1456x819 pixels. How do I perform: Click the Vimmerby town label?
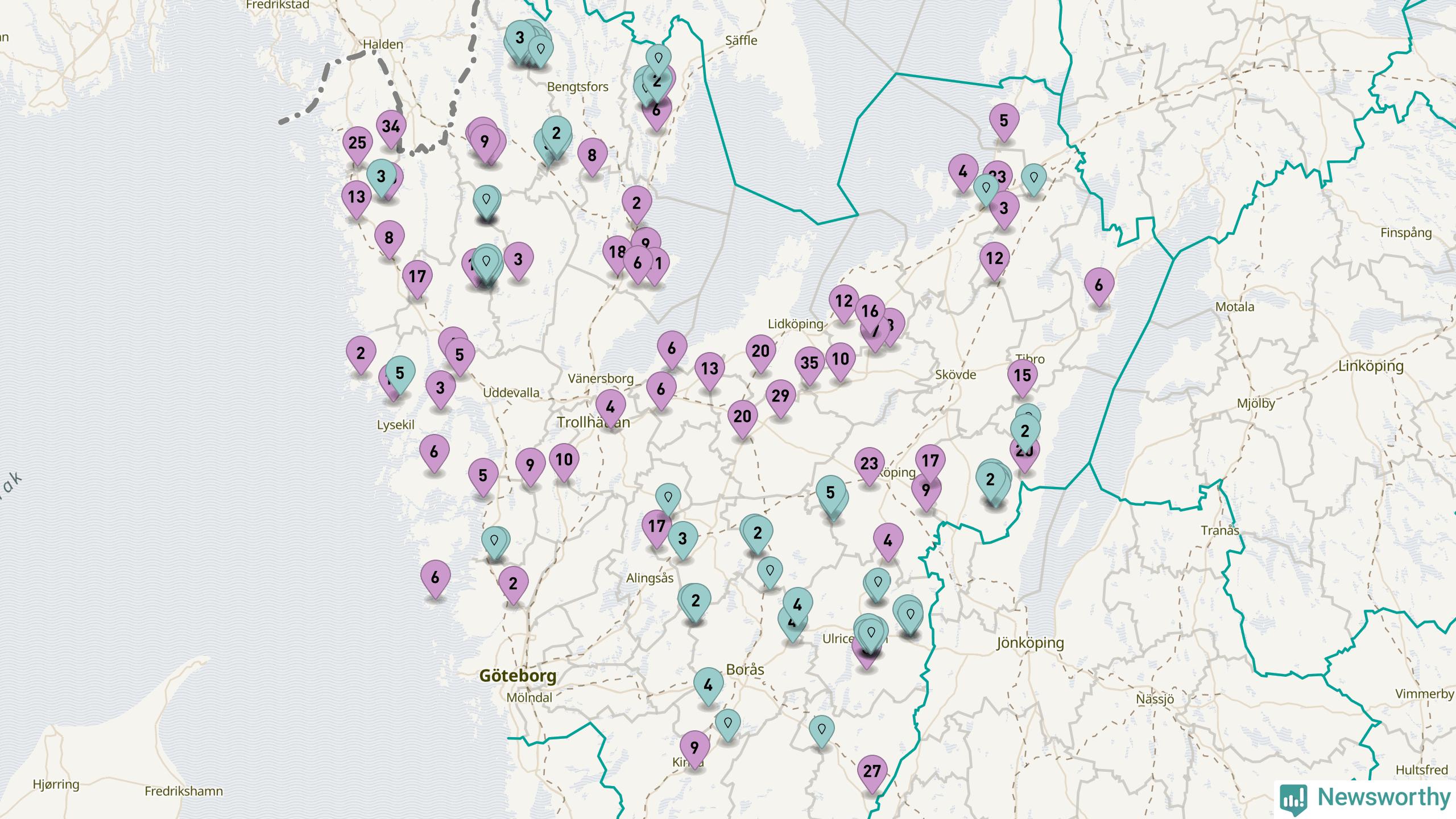[x=1425, y=694]
